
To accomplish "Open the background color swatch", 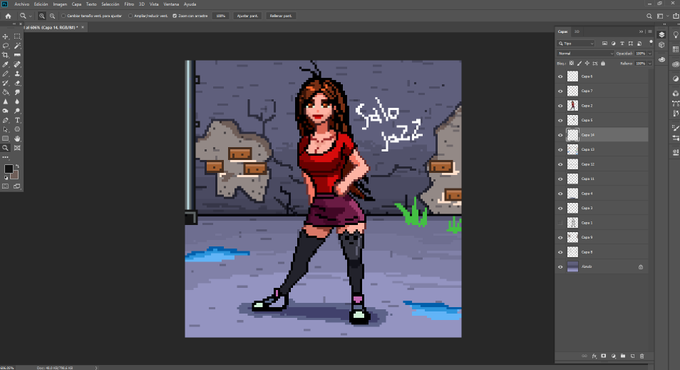I will pyautogui.click(x=14, y=175).
